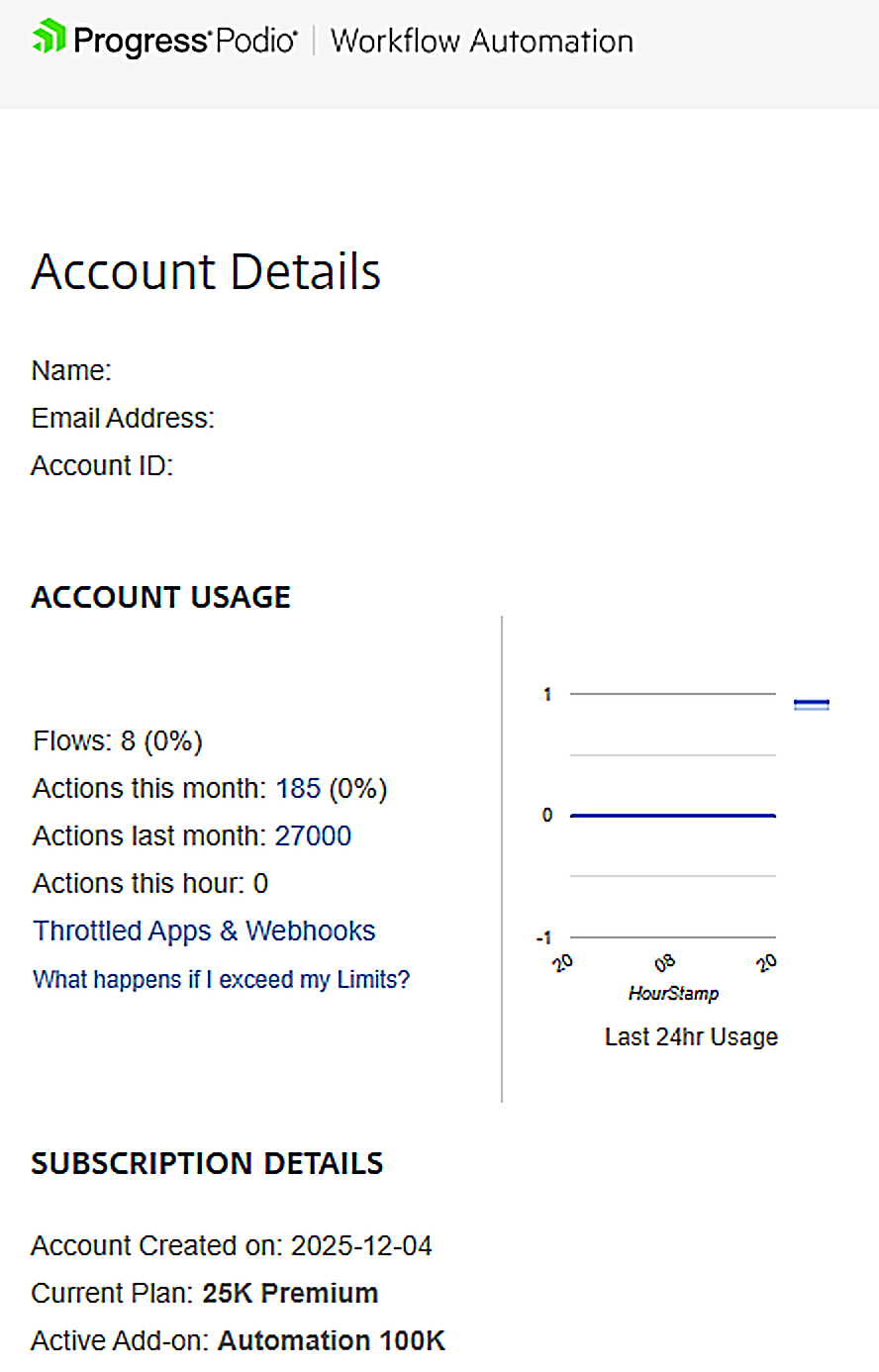
Task: Click the Name: label
Action: click(x=71, y=370)
